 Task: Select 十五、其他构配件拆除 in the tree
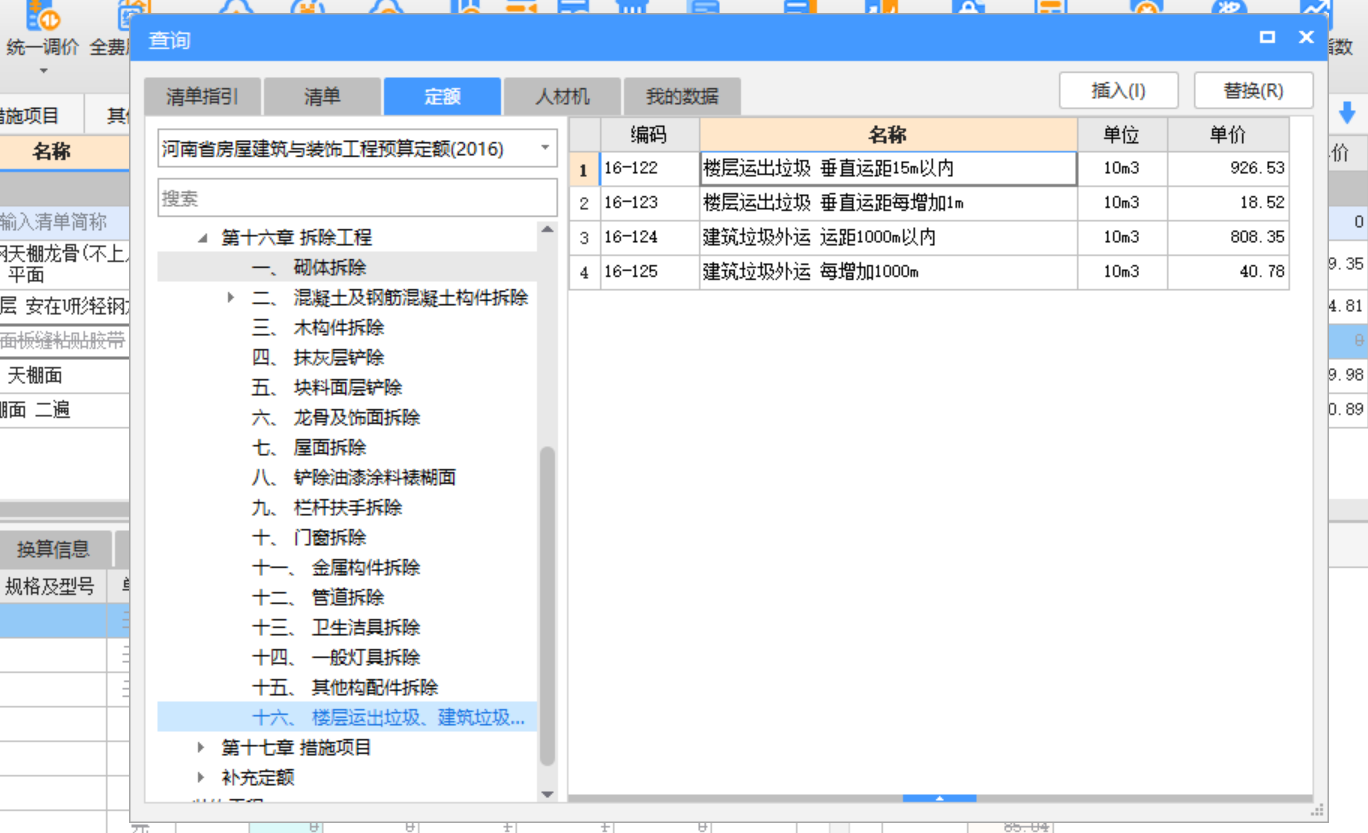(345, 687)
